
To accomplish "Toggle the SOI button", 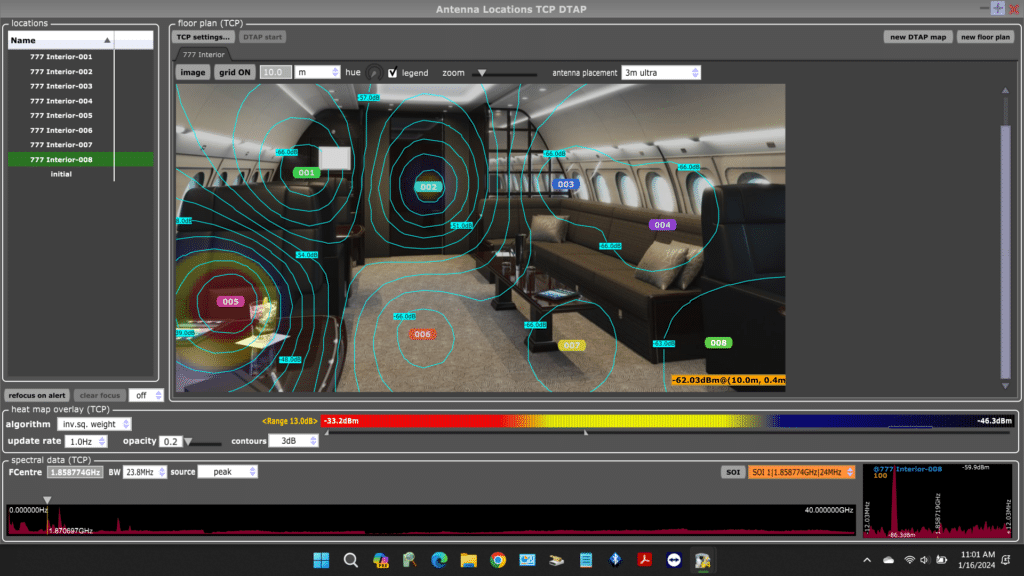I will (733, 472).
